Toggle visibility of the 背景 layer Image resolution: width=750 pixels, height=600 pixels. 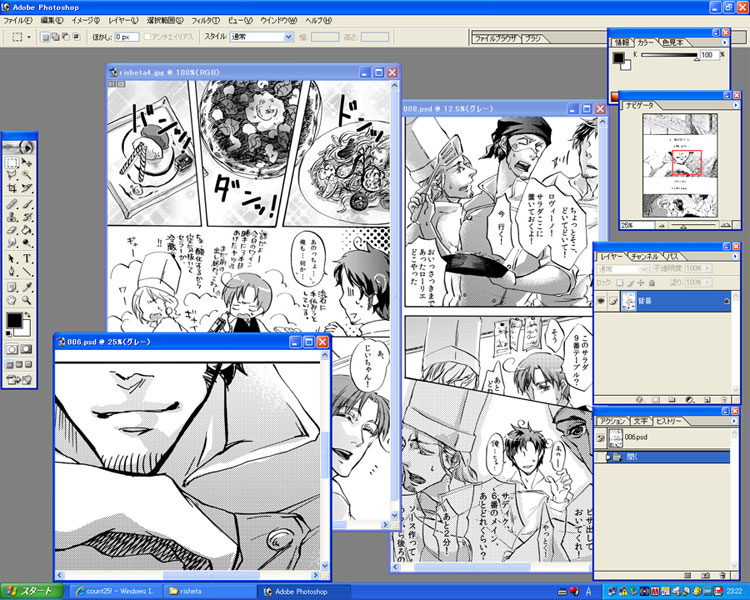[601, 301]
